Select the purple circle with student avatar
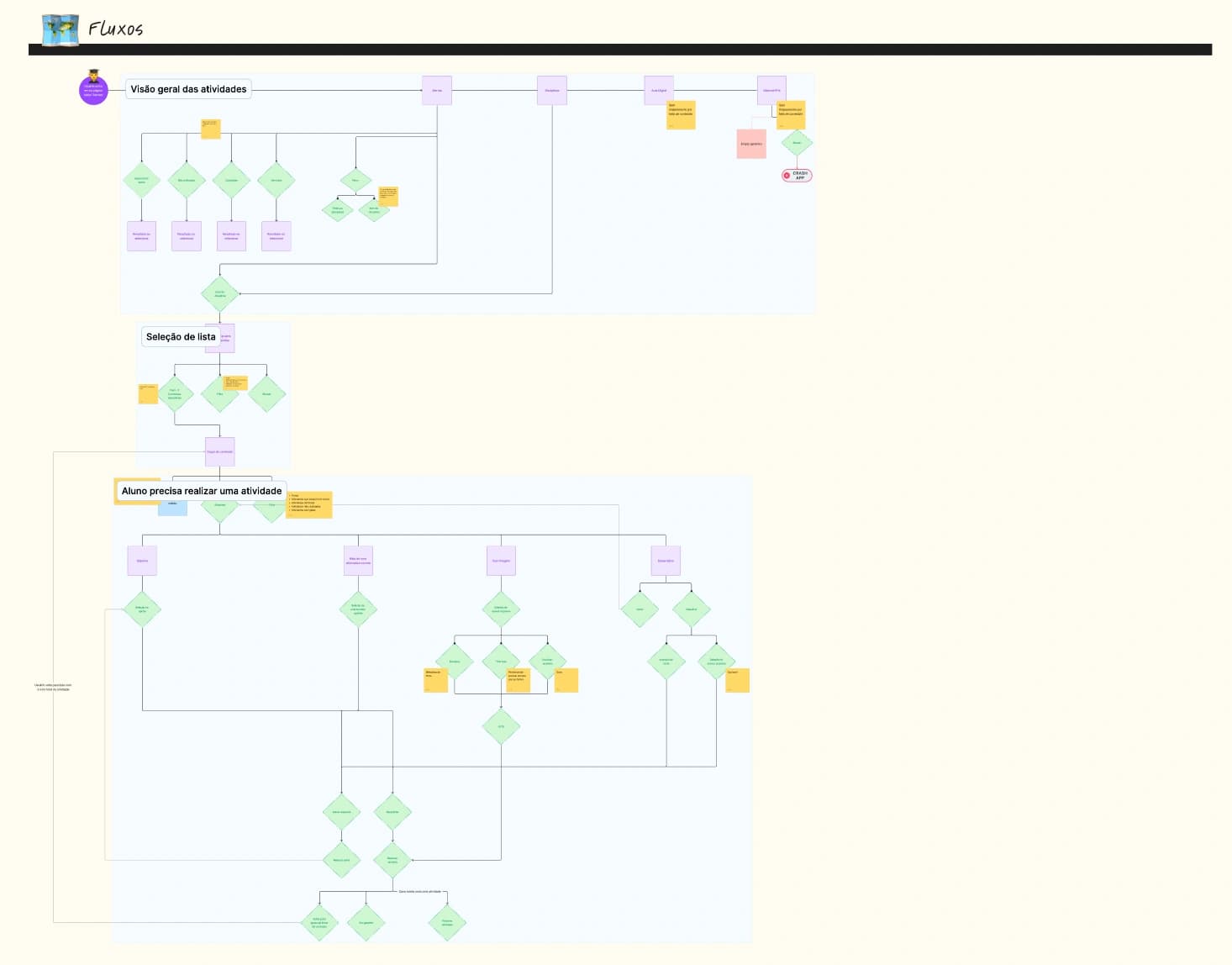 pyautogui.click(x=93, y=89)
